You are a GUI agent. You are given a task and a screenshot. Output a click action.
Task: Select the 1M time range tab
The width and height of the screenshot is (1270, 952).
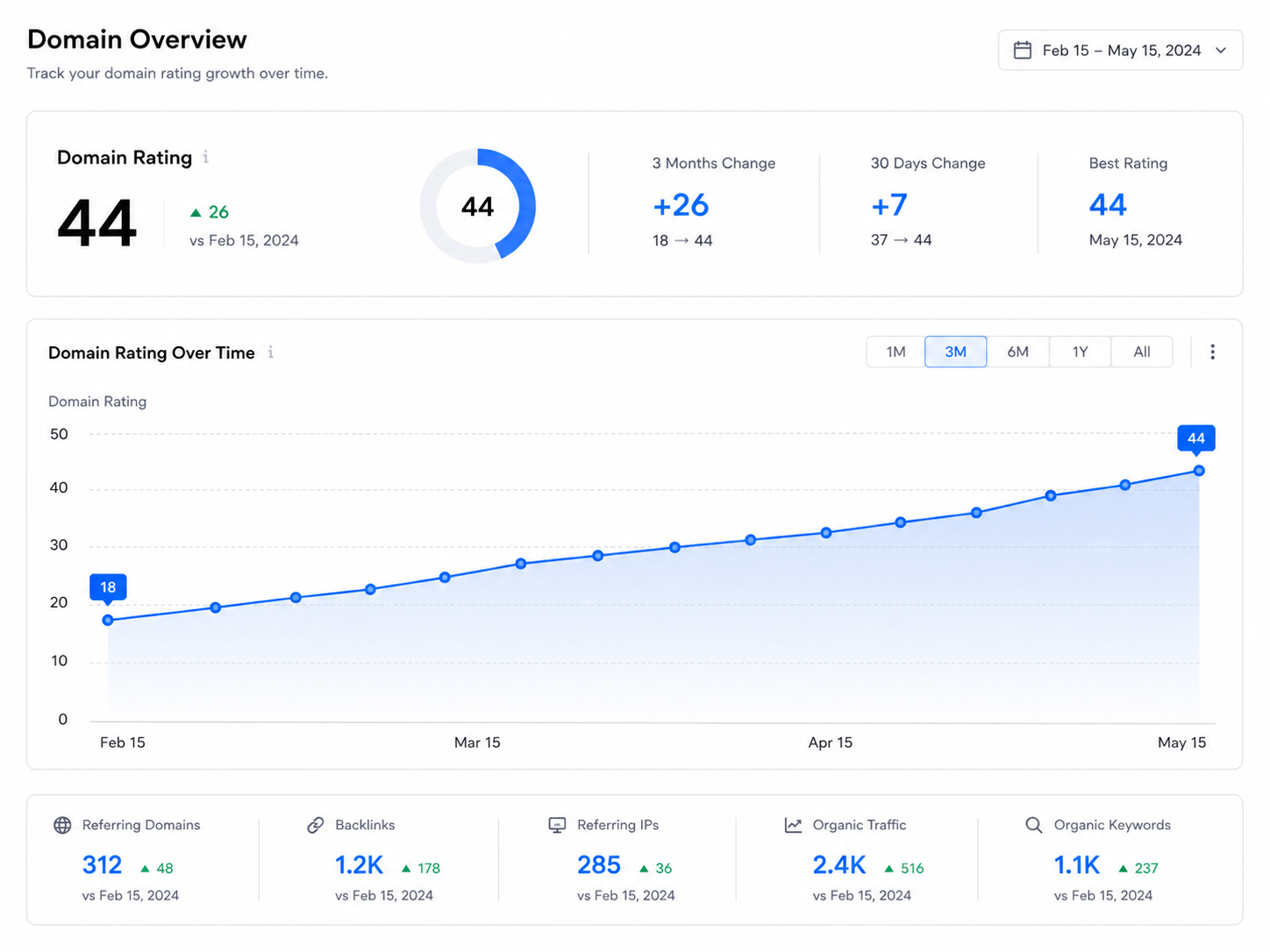point(895,352)
